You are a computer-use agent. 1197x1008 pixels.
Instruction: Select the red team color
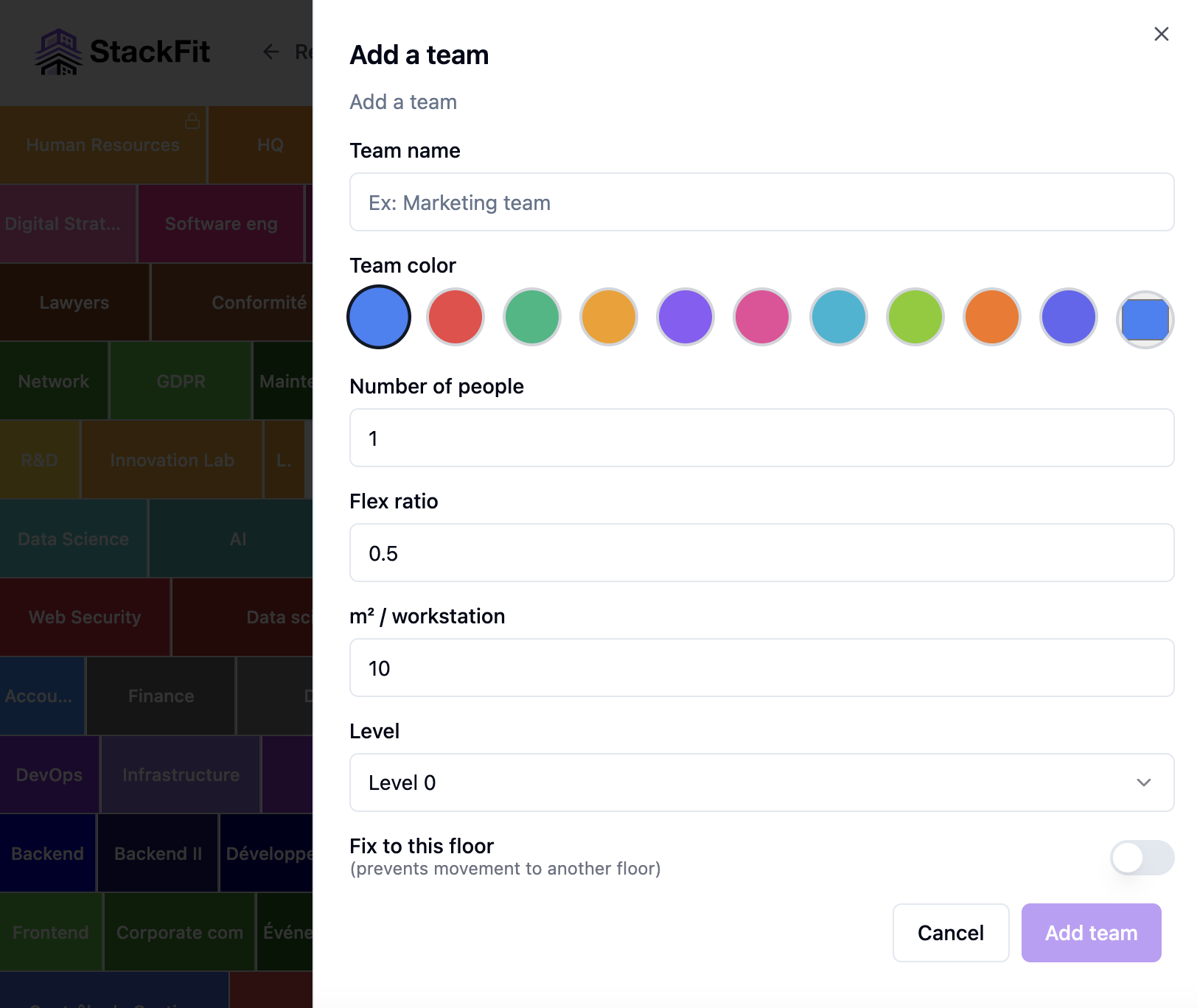tap(456, 317)
